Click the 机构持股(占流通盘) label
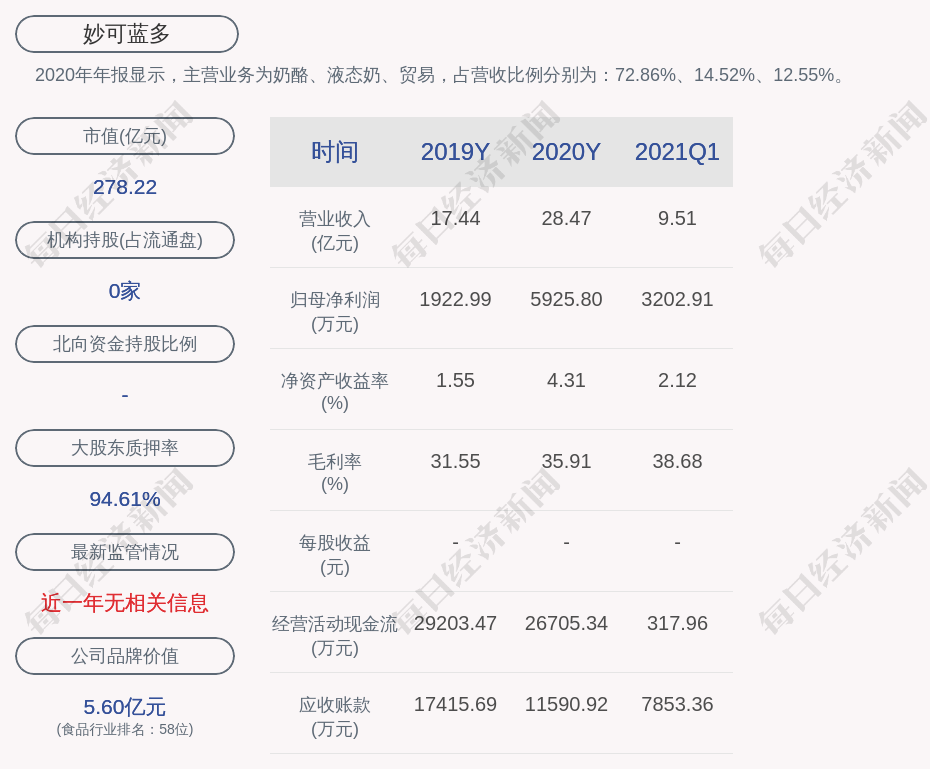Image resolution: width=930 pixels, height=769 pixels. point(125,240)
